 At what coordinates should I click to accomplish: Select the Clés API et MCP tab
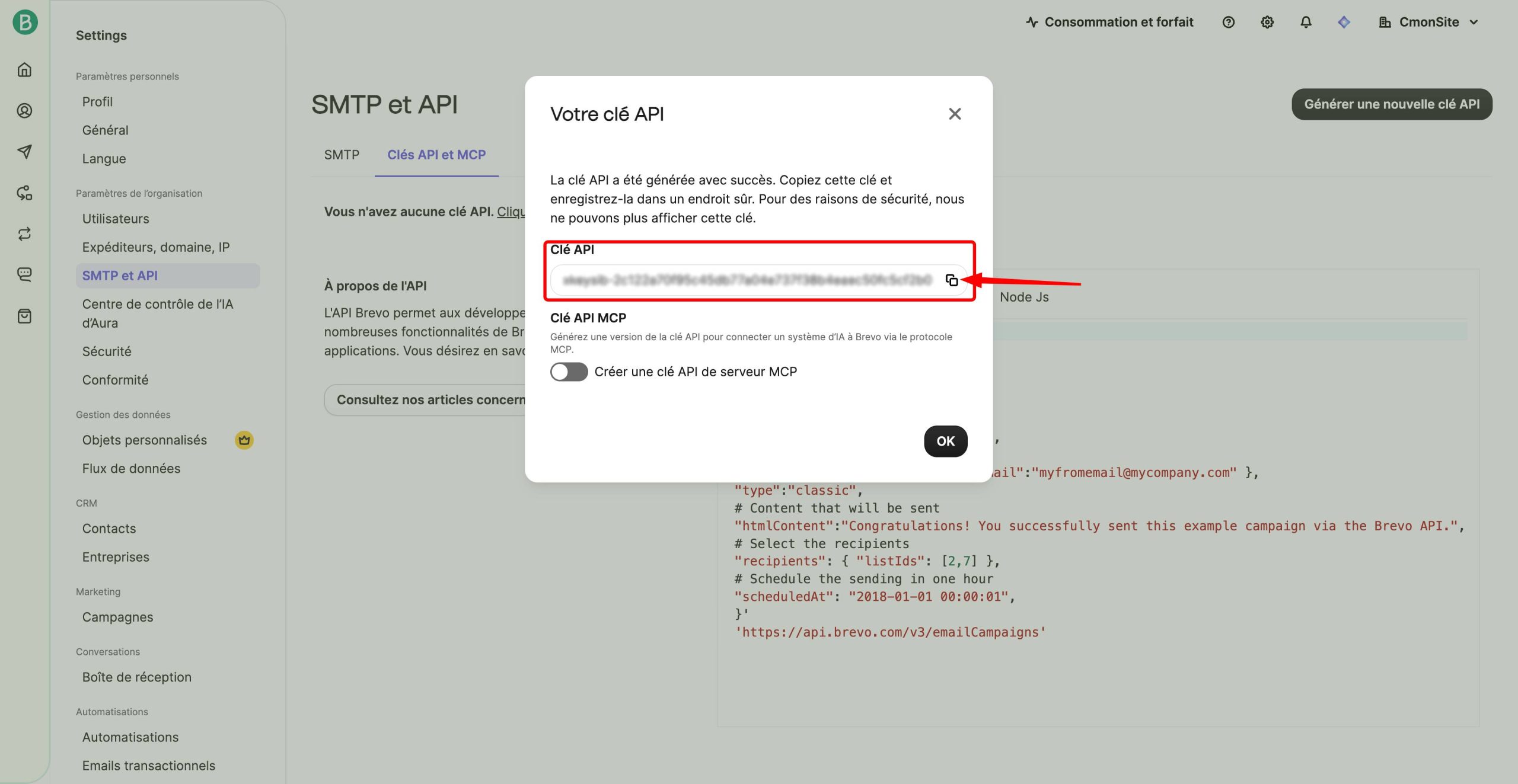[436, 155]
